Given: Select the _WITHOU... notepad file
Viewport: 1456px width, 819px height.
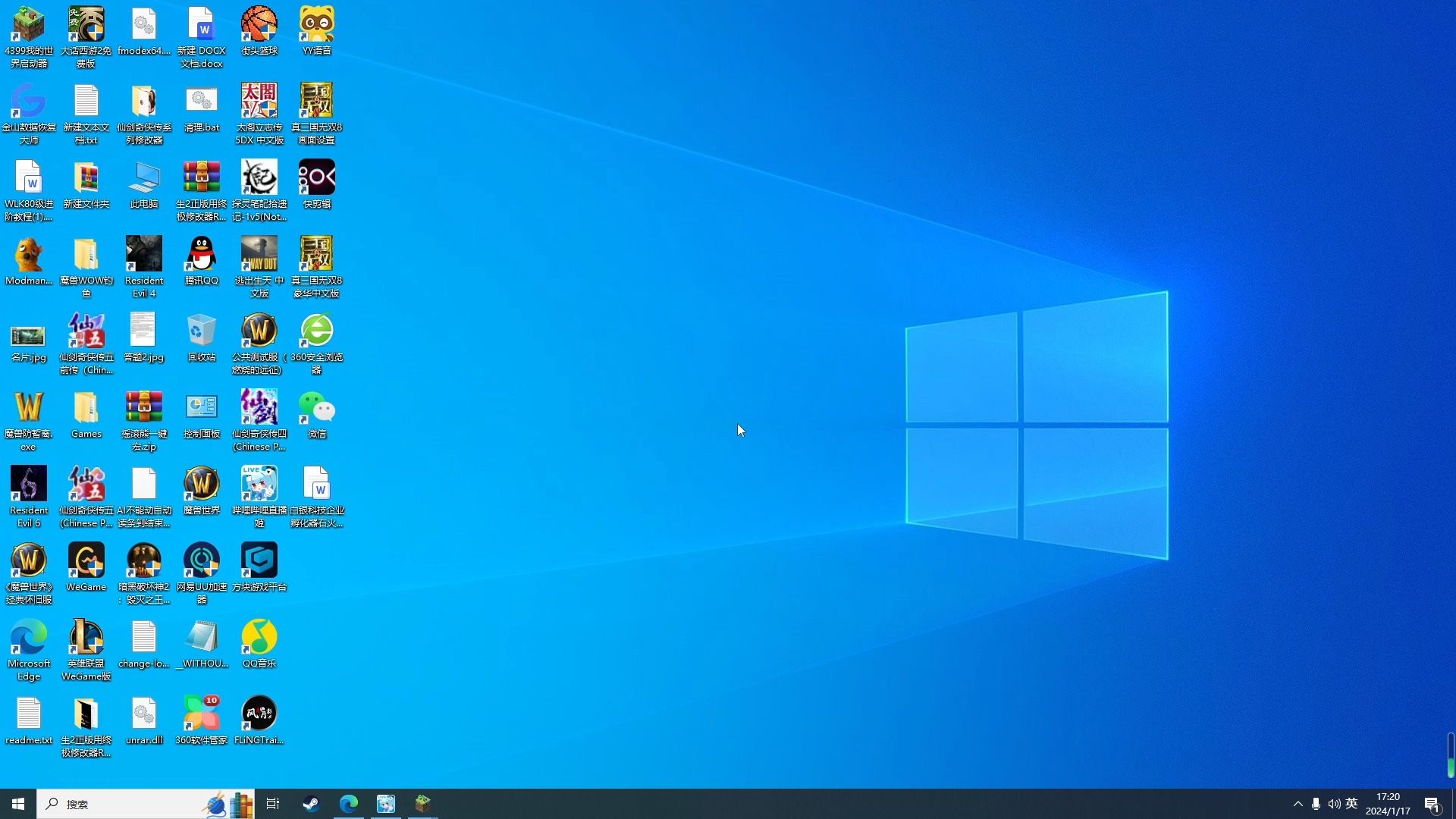Looking at the screenshot, I should tap(202, 643).
